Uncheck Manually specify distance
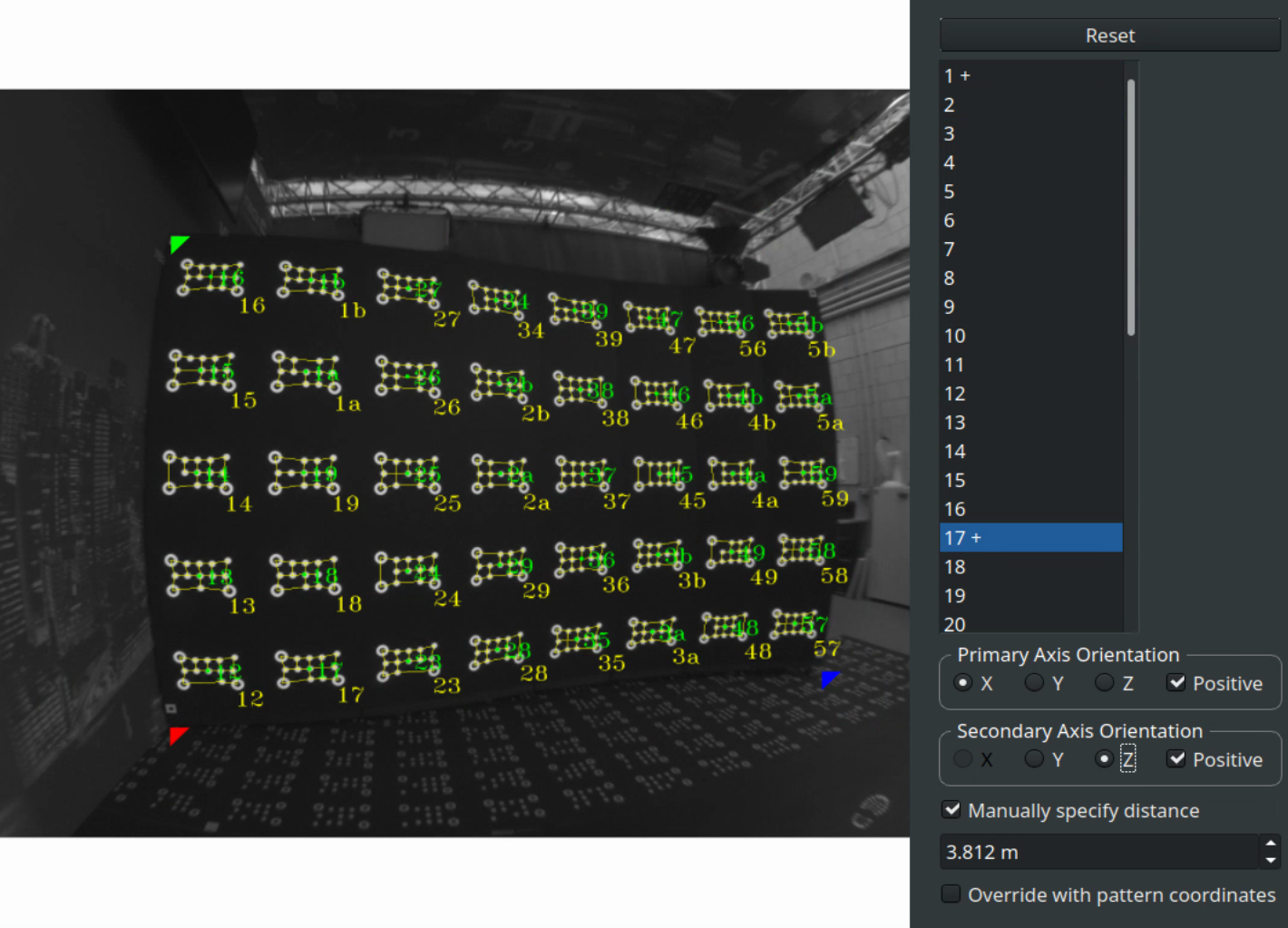 (x=951, y=810)
